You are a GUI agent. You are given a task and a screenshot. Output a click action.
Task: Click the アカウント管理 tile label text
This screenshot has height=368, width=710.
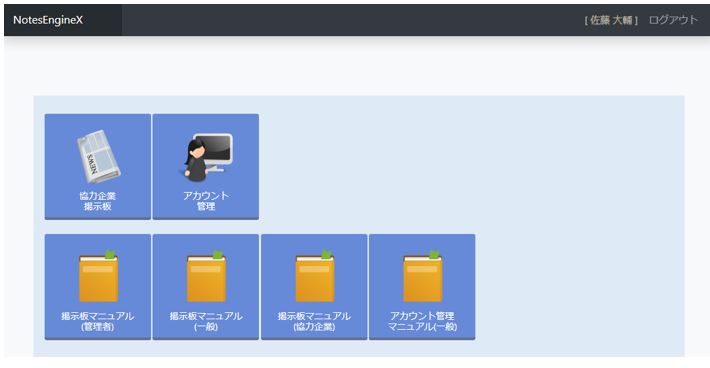pos(206,201)
